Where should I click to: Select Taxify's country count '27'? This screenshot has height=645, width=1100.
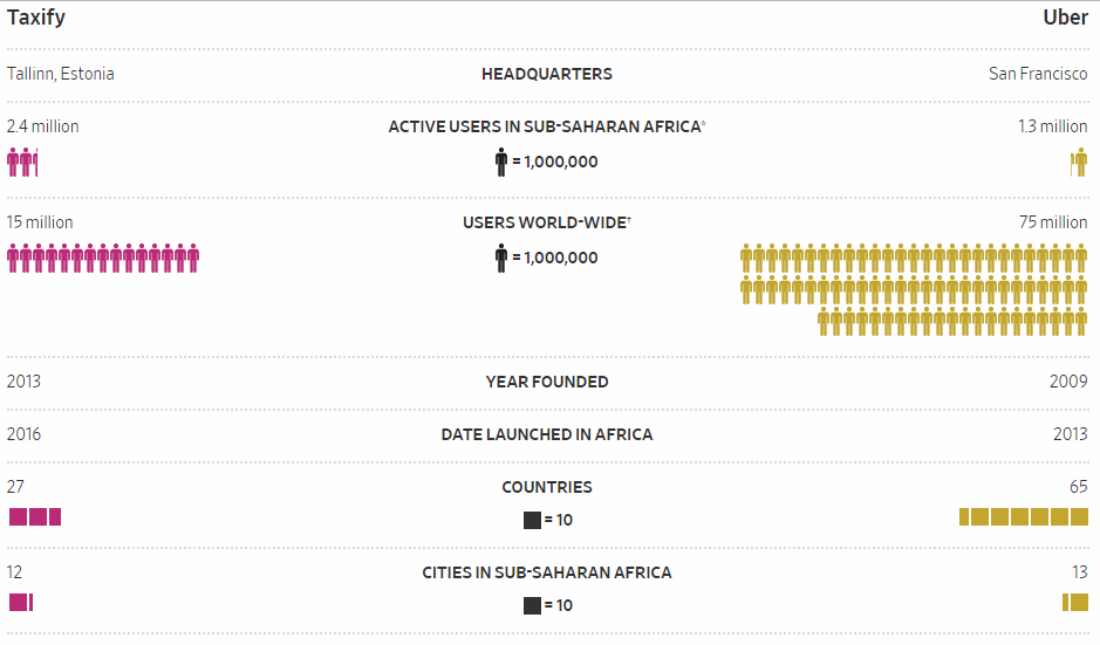click(x=15, y=487)
